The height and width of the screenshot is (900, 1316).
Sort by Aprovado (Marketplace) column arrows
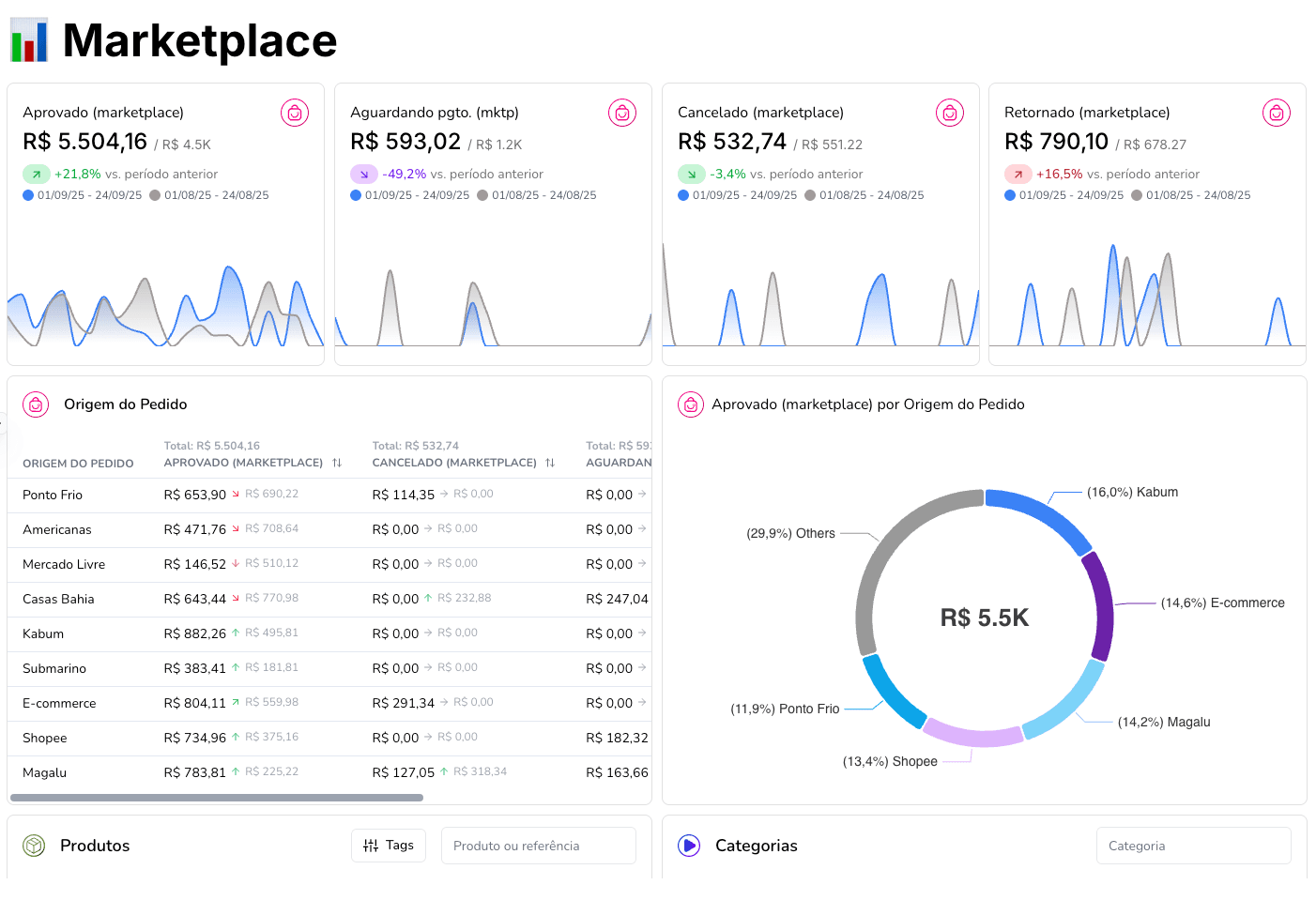coord(337,463)
